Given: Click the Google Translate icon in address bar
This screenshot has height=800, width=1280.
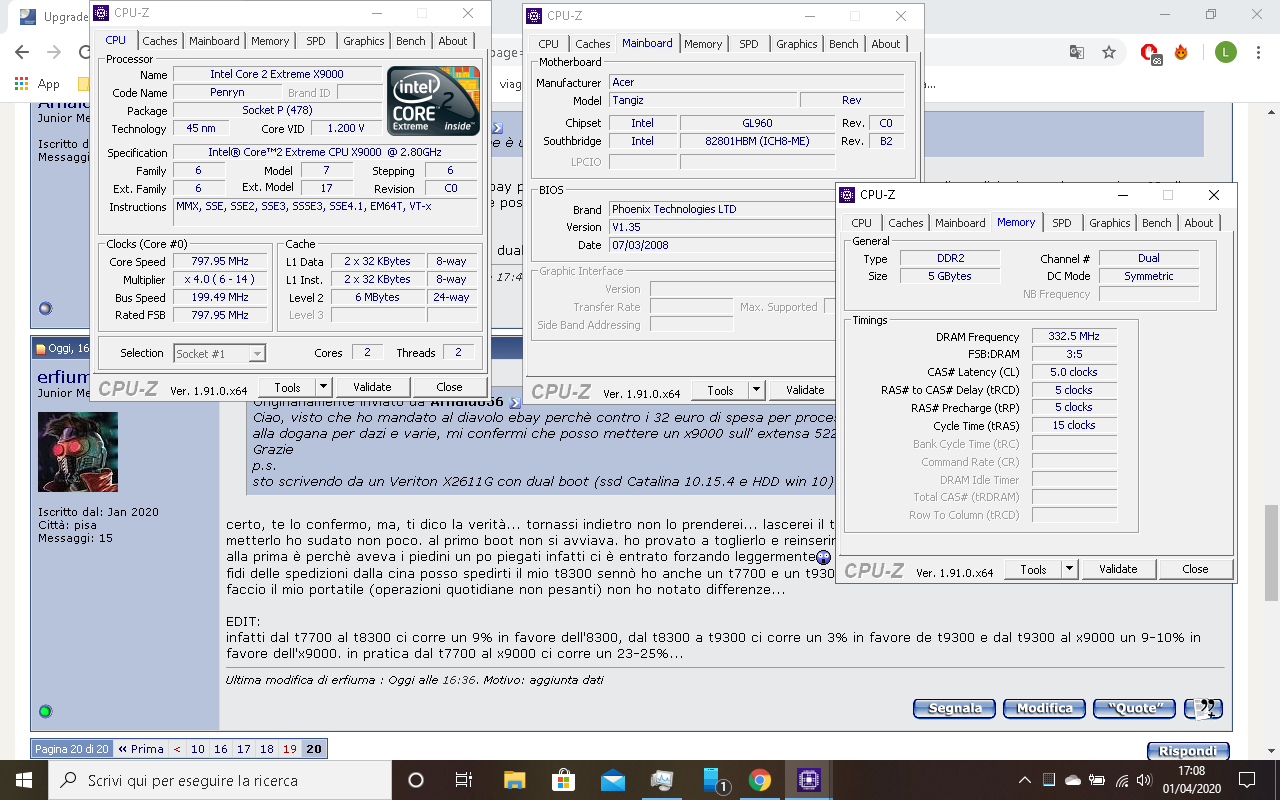Looking at the screenshot, I should 1076,52.
